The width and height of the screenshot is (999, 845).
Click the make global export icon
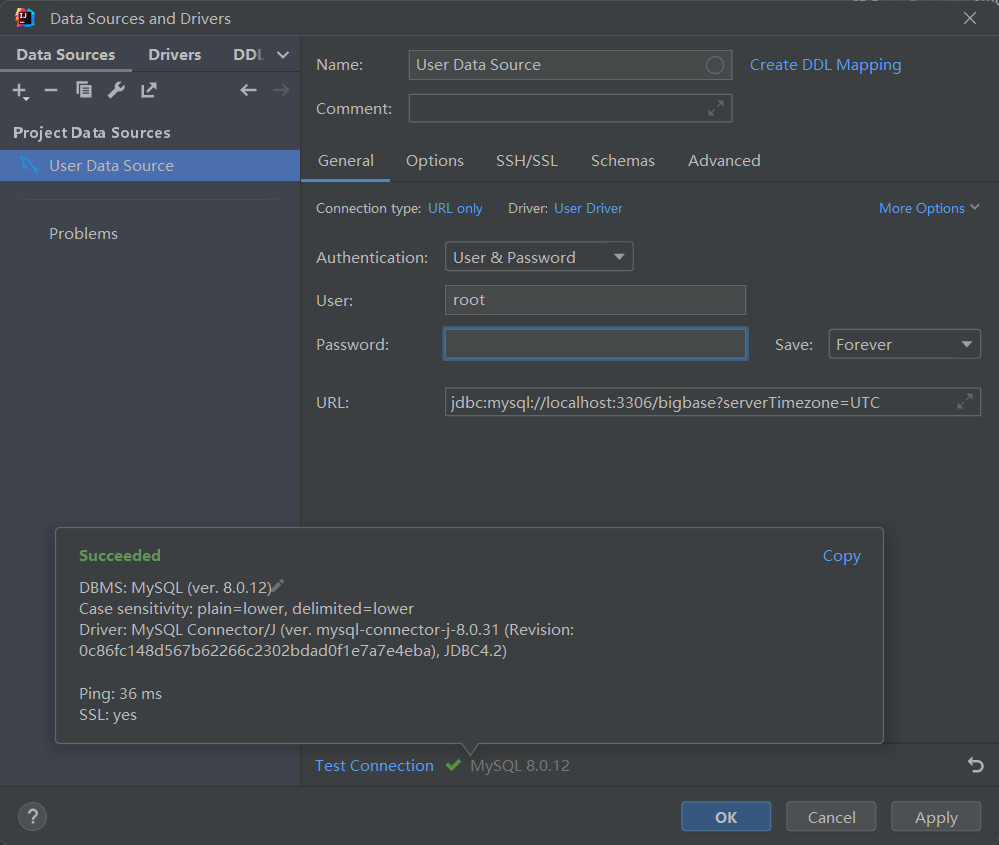(x=148, y=90)
